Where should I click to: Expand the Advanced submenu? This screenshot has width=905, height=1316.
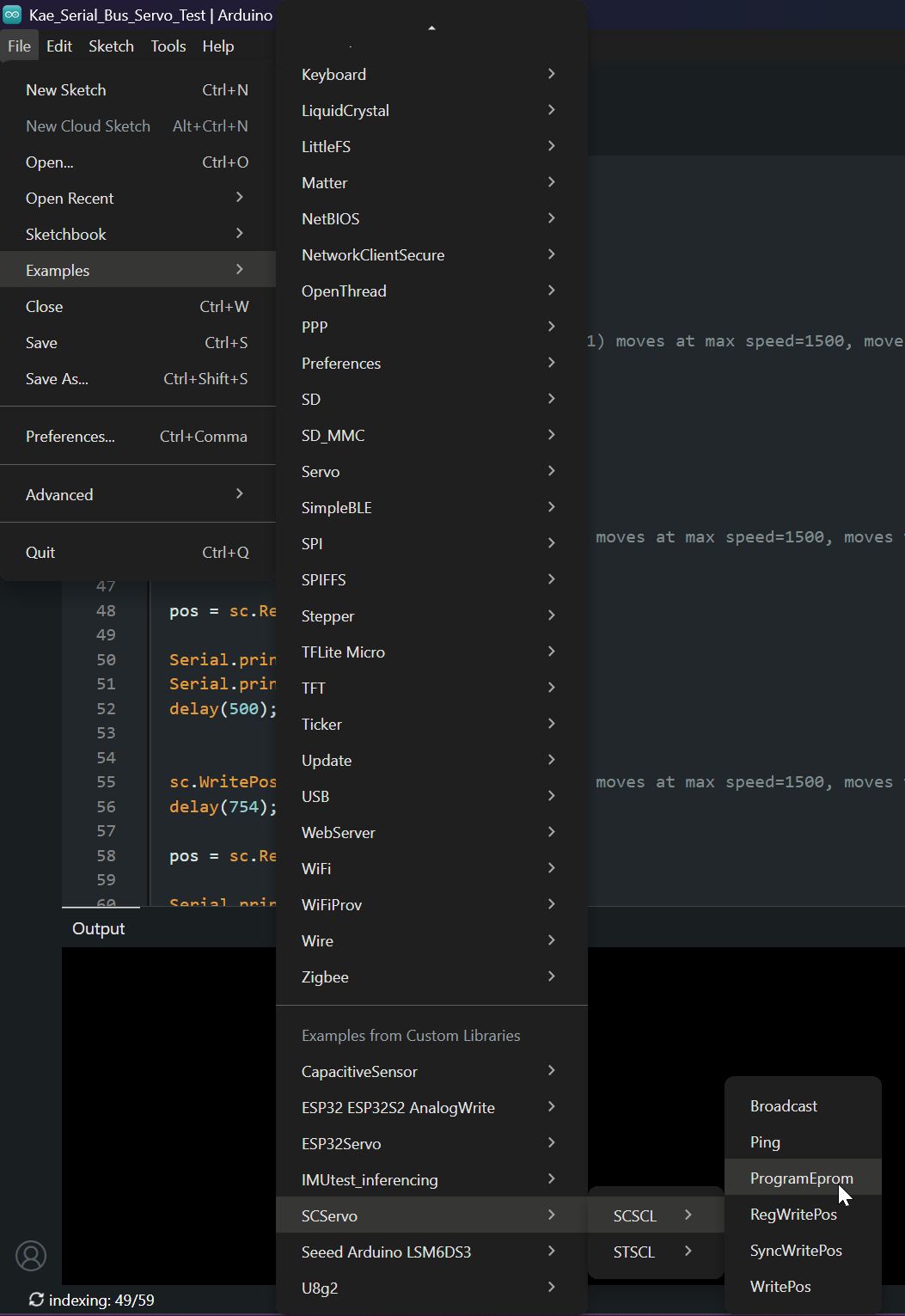click(138, 495)
